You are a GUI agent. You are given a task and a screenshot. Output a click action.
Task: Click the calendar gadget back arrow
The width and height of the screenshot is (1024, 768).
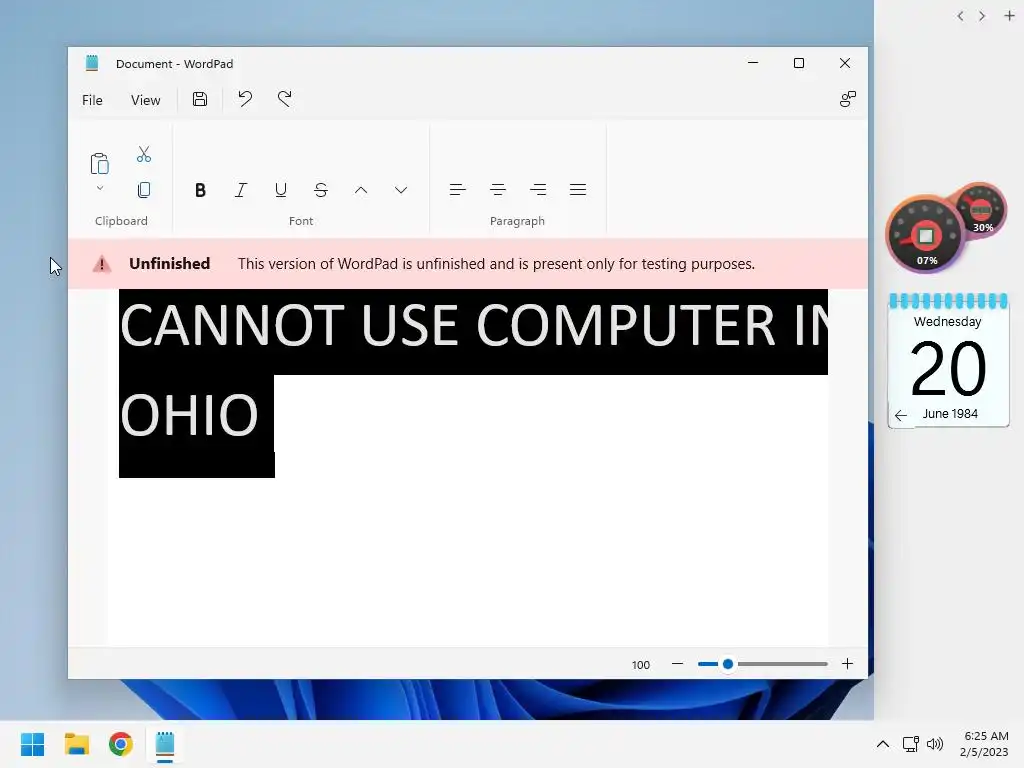click(901, 415)
